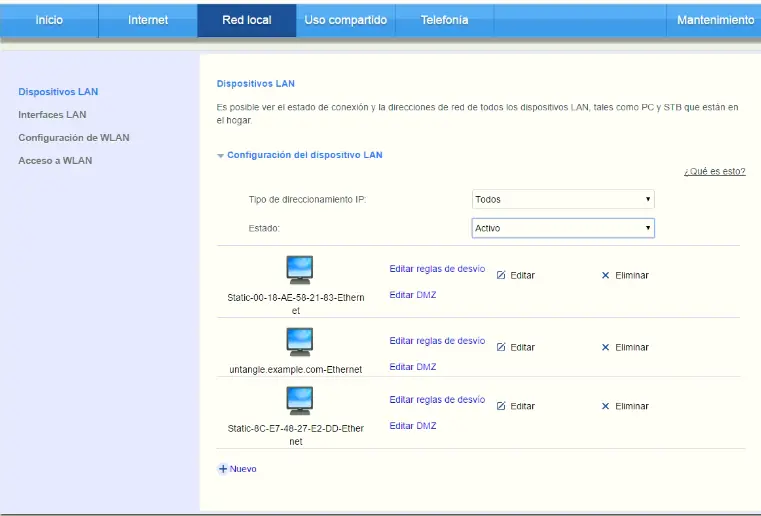Go to the Inicio tab

[49, 20]
